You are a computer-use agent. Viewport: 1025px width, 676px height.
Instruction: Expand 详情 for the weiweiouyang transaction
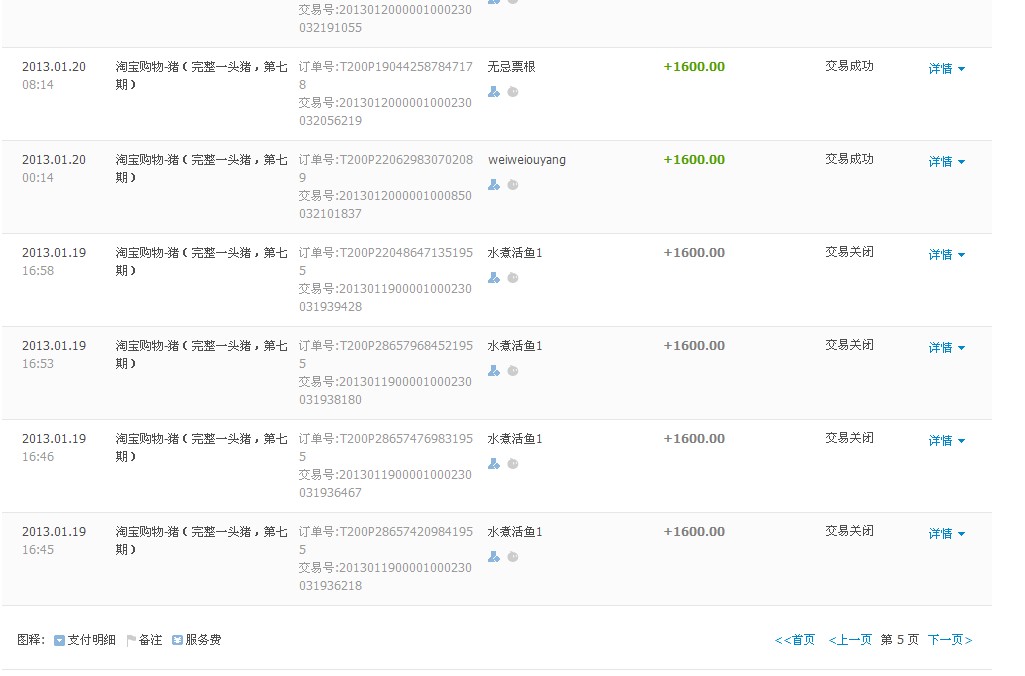[x=946, y=162]
